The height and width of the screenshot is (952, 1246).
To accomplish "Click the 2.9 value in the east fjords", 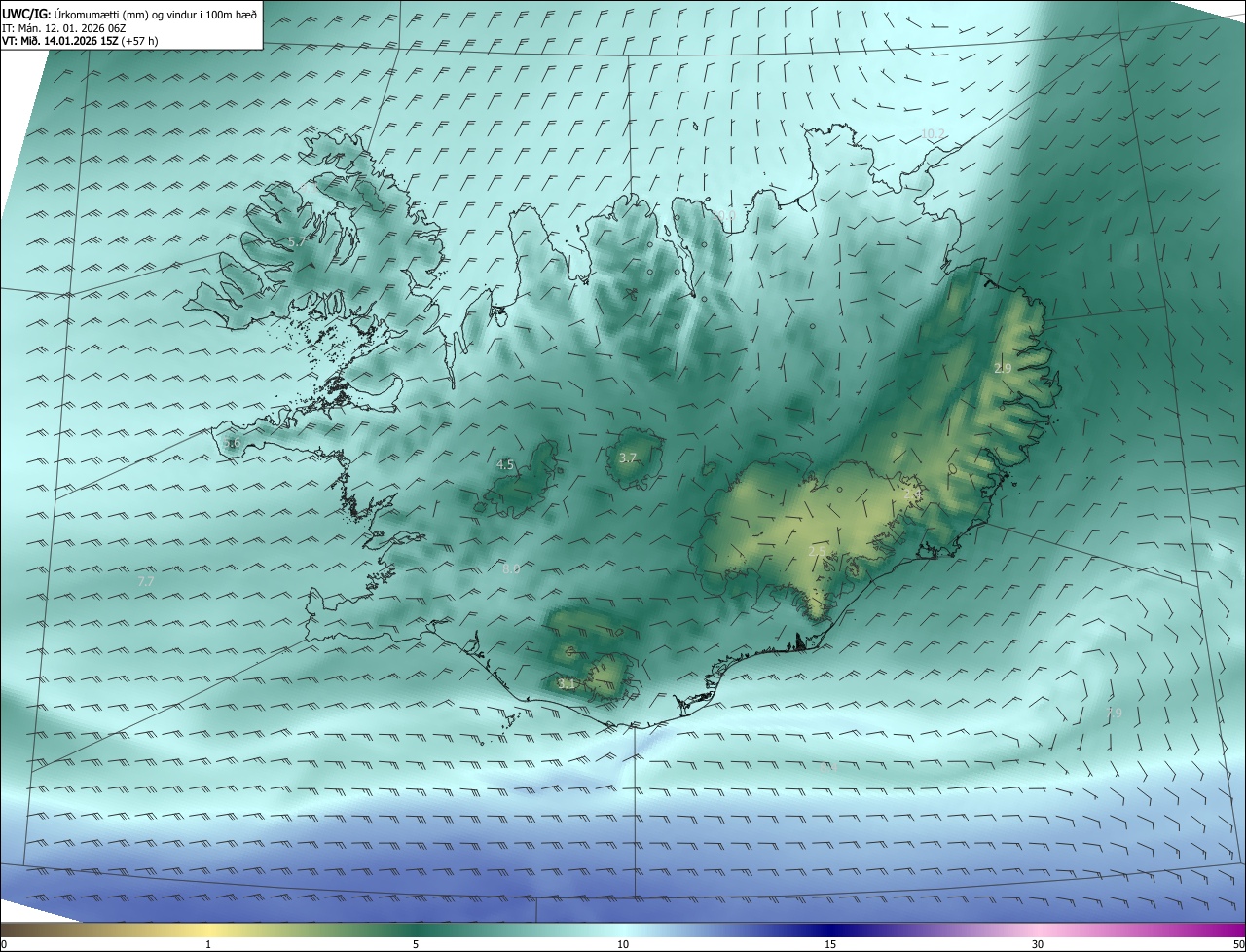I will [1003, 368].
